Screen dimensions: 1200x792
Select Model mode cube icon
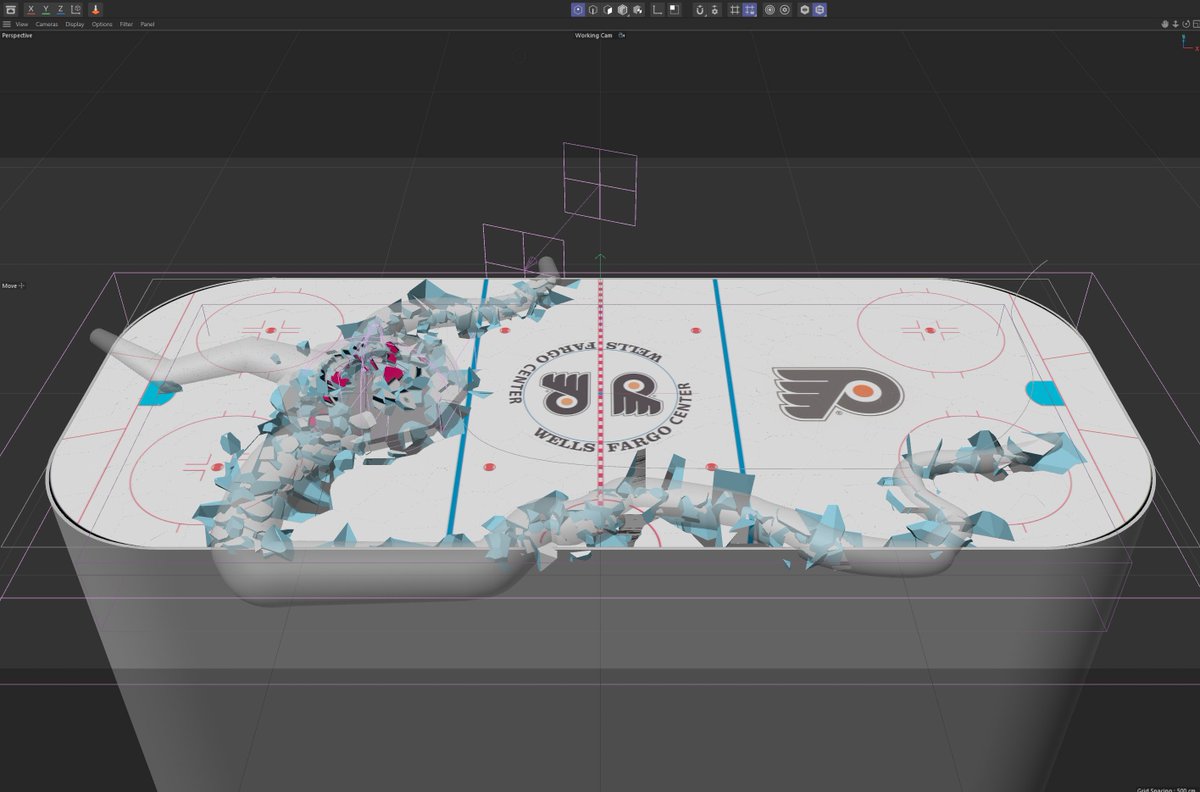click(x=622, y=10)
